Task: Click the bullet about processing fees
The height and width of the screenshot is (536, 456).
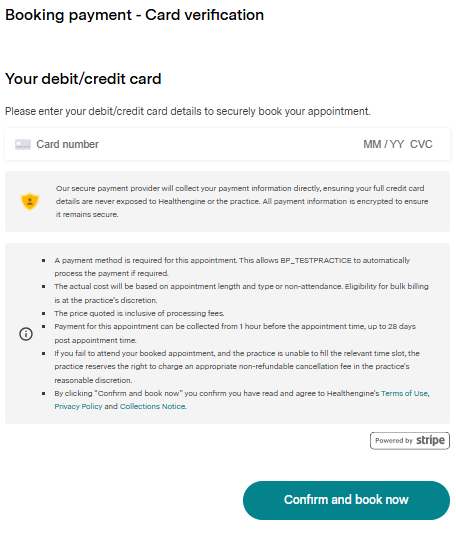Action: 139,313
